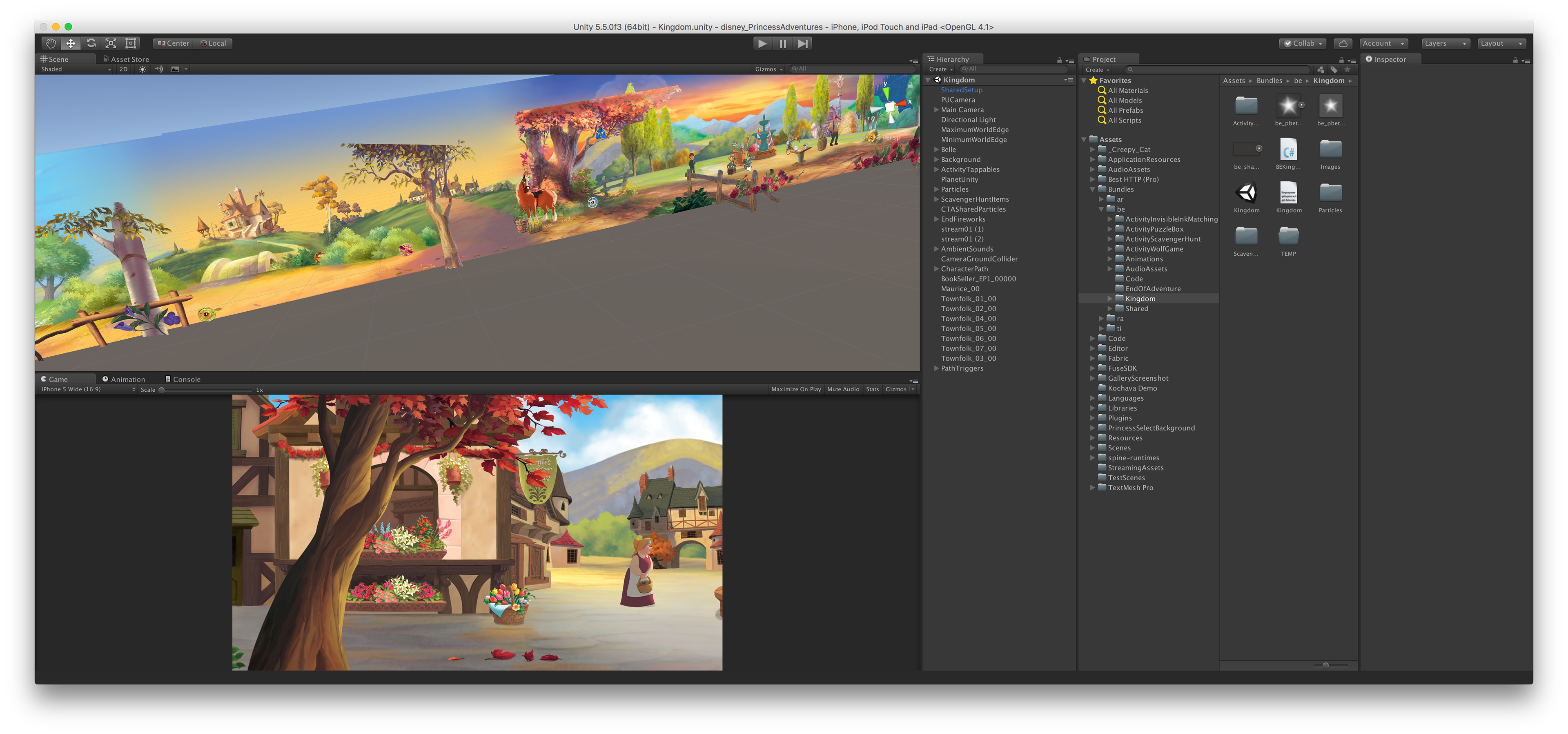Click Search by Label tag icon
Screen dimensions: 1568x734
coord(1334,69)
